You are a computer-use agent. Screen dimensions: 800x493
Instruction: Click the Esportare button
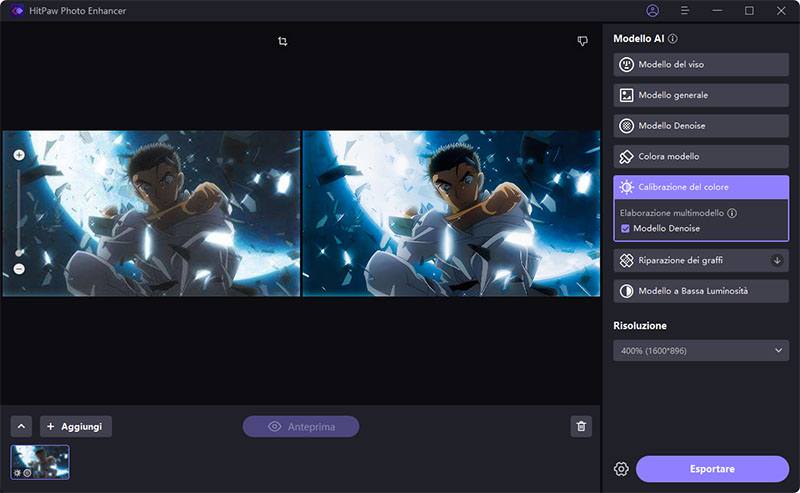pyautogui.click(x=712, y=469)
